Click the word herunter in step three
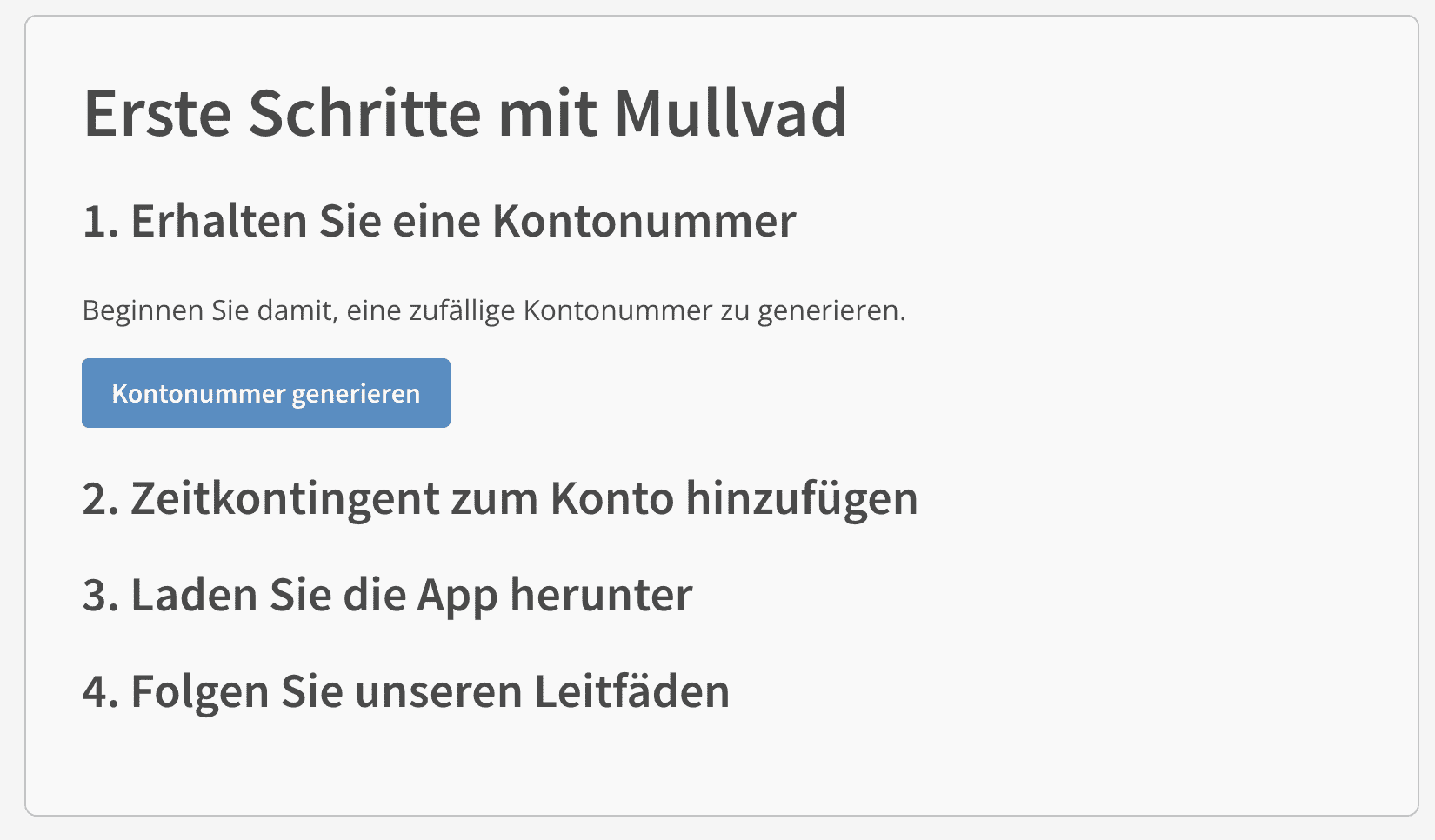 [601, 596]
